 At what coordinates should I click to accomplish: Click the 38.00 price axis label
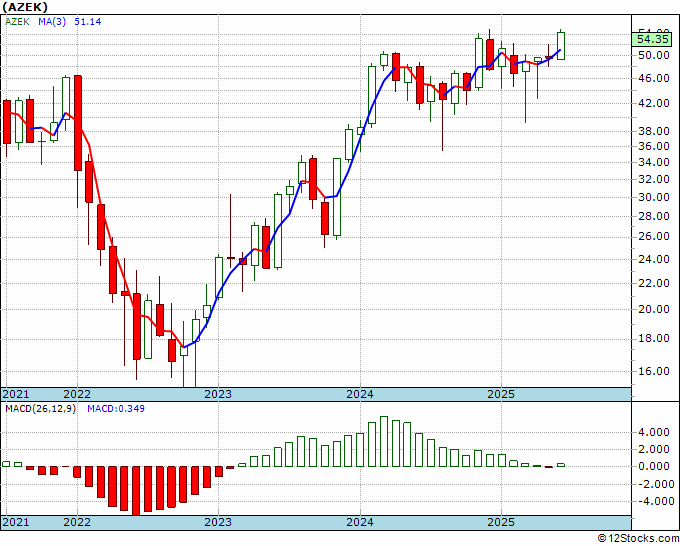click(x=656, y=131)
